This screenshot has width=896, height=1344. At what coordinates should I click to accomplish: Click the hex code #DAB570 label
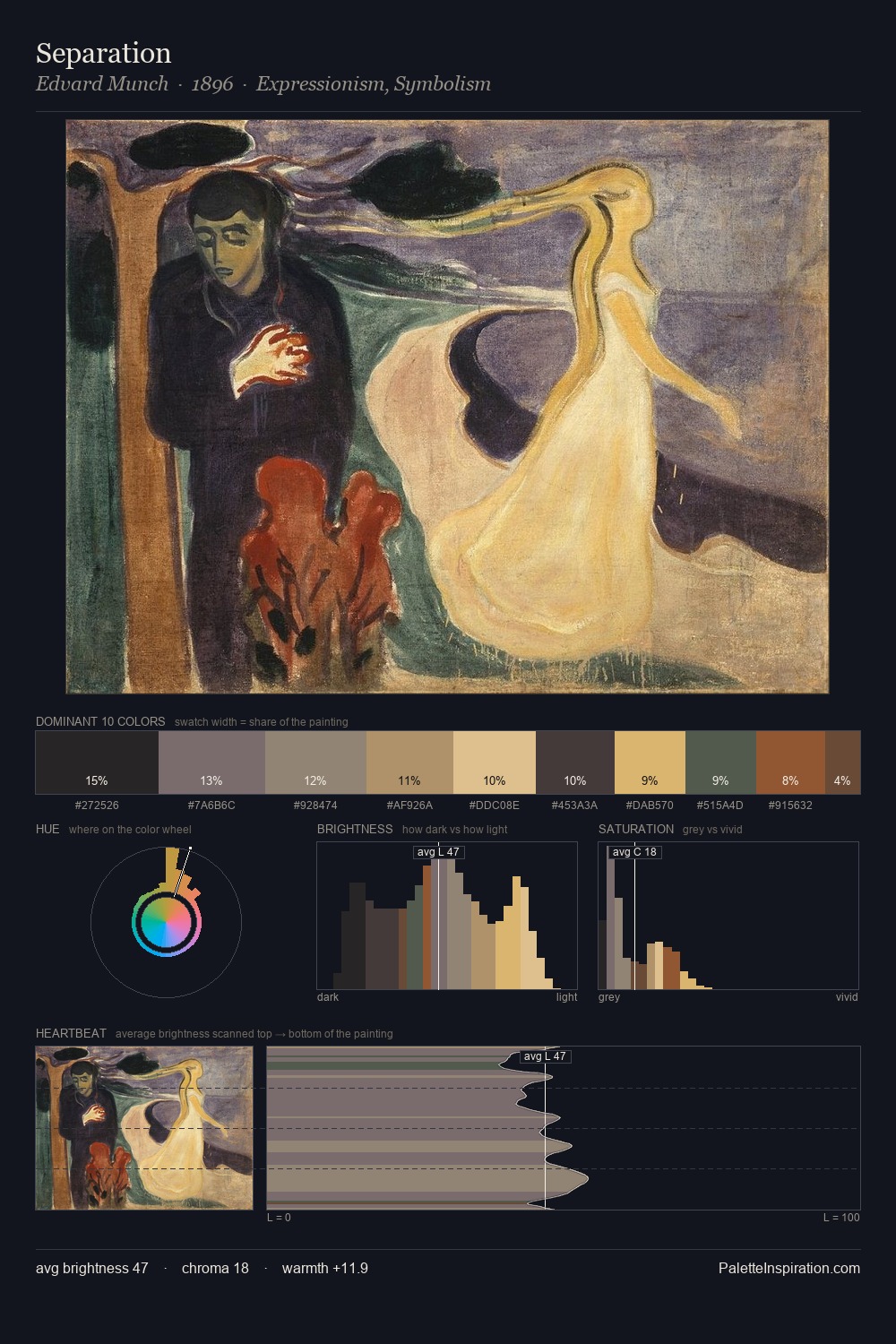(x=650, y=806)
